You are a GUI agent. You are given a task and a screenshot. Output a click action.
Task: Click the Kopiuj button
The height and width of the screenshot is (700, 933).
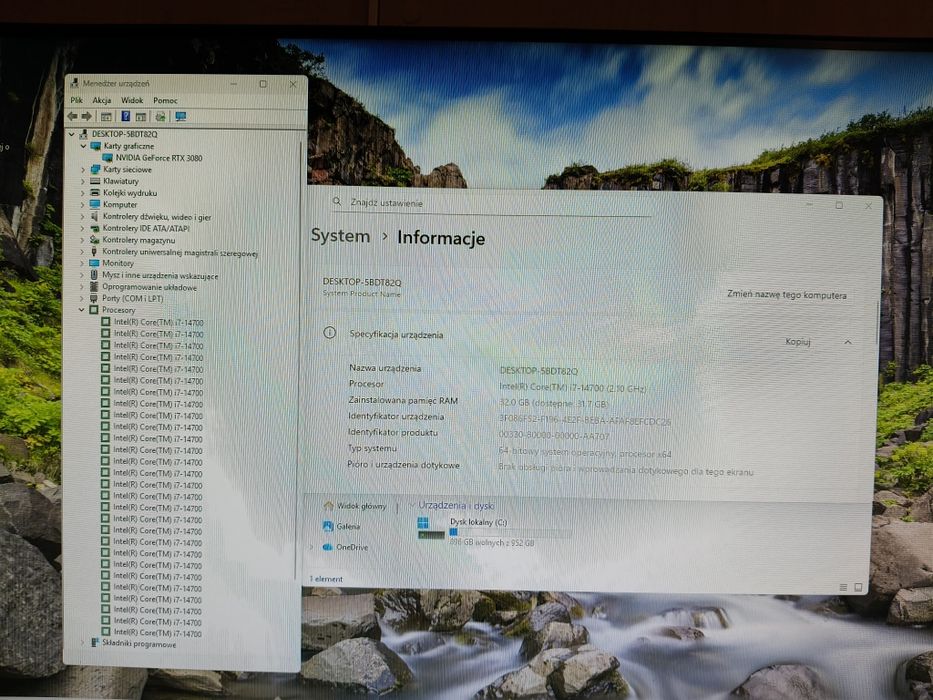(x=797, y=342)
